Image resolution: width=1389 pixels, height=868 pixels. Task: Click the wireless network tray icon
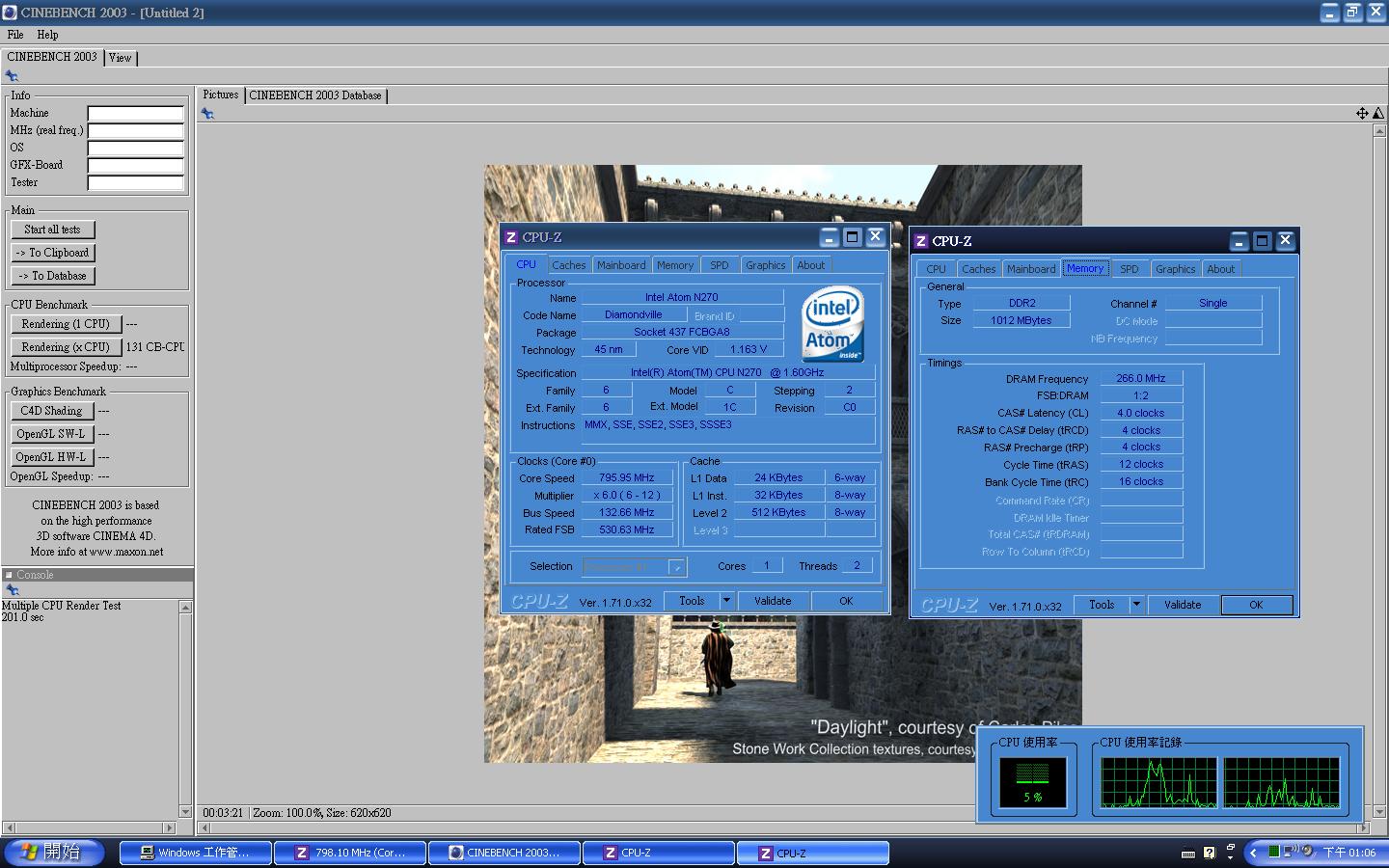[x=1290, y=852]
